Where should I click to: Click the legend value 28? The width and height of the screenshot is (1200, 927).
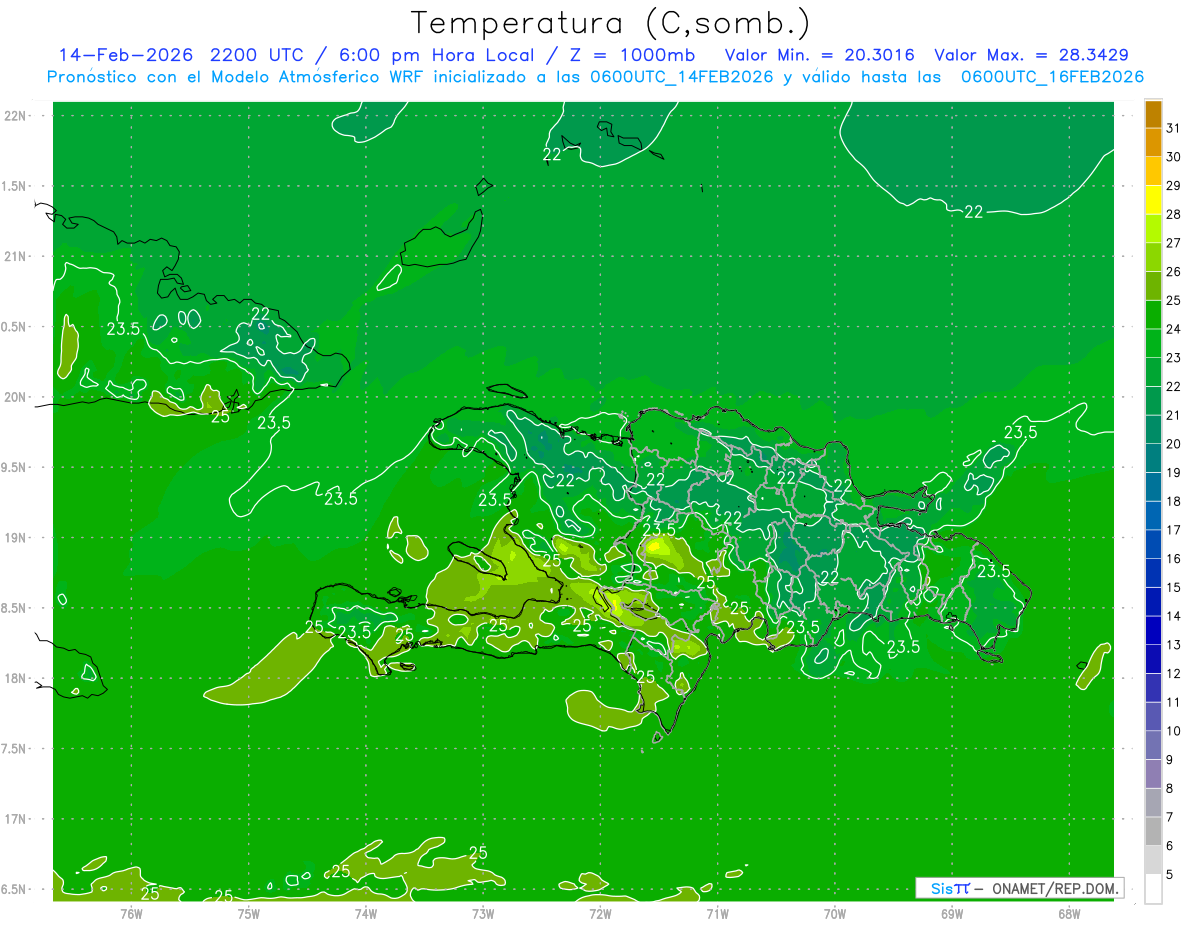[x=1174, y=214]
